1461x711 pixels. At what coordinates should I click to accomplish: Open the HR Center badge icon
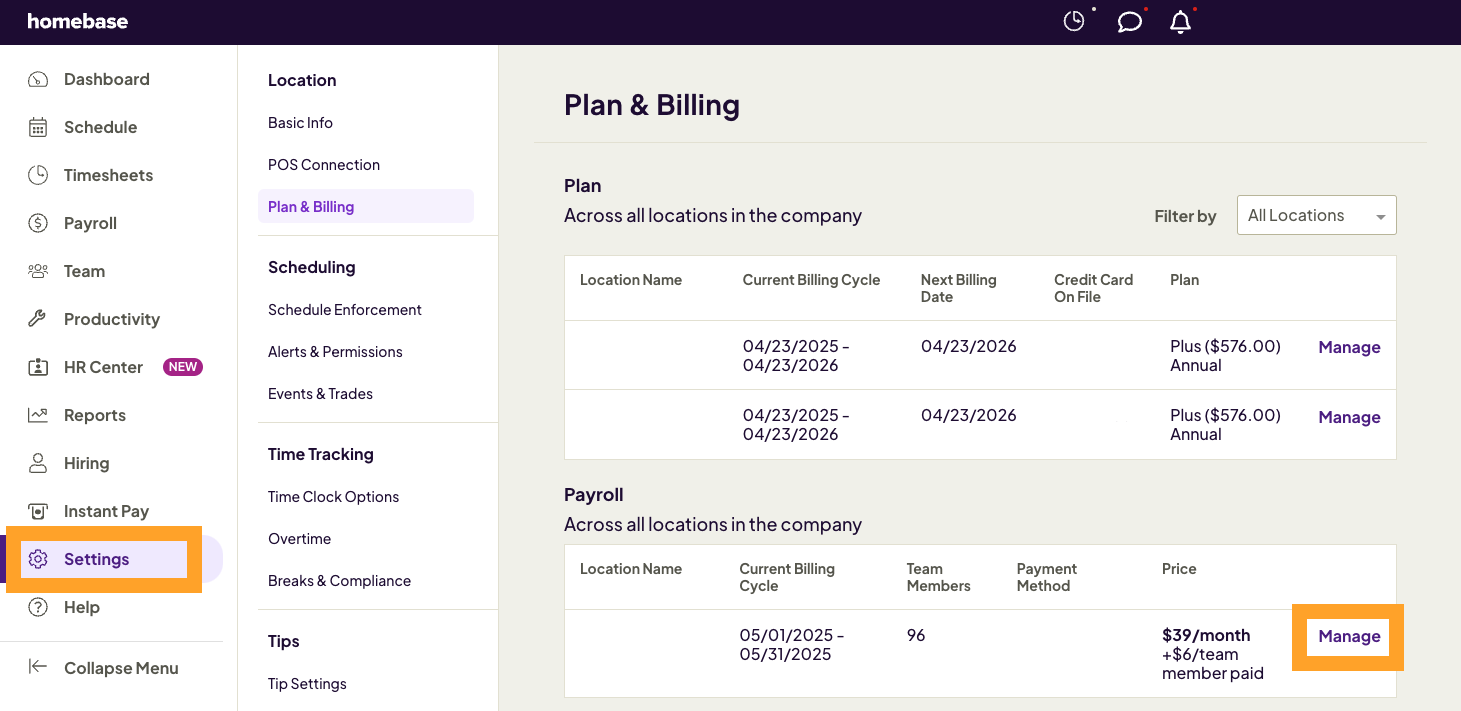(x=36, y=367)
